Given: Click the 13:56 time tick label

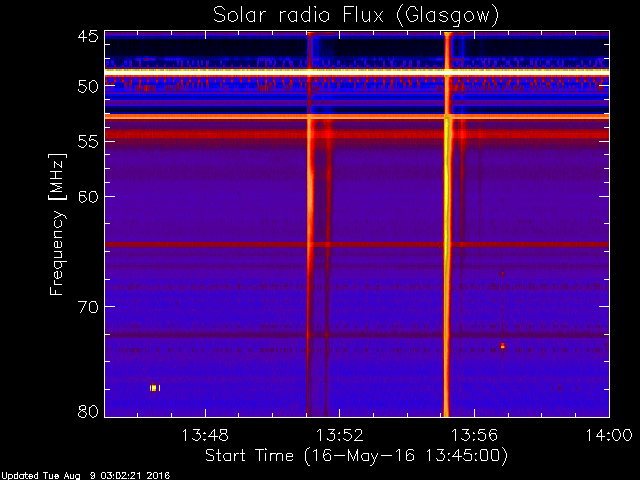Looking at the screenshot, I should pos(474,435).
